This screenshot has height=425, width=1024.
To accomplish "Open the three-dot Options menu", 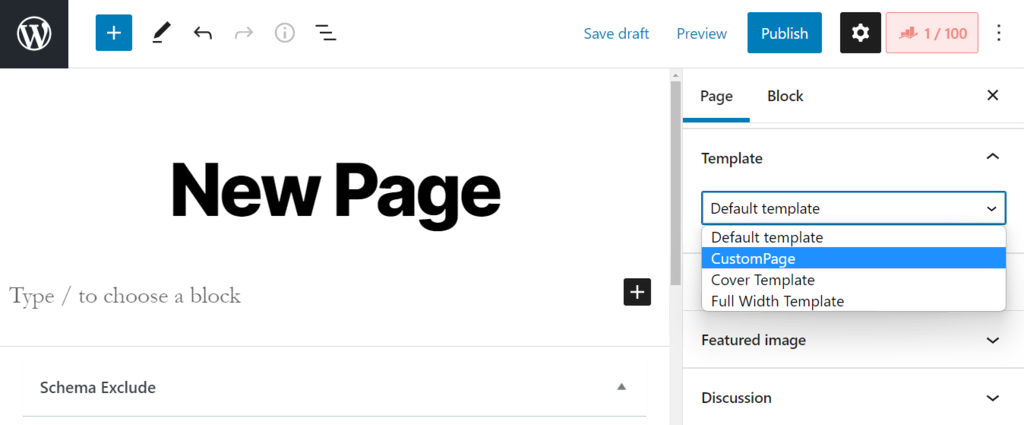I will point(999,34).
